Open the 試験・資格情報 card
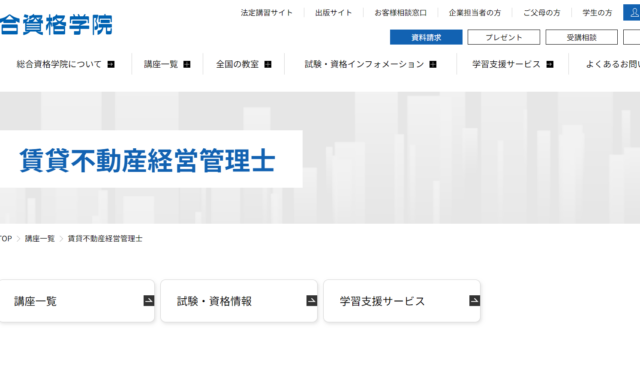The image size is (640, 384). [239, 301]
